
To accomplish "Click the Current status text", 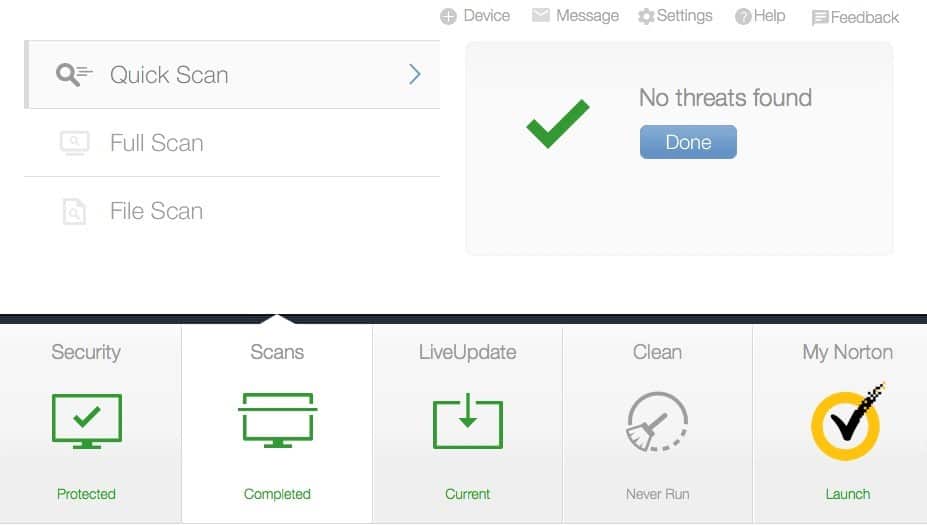I will (x=468, y=494).
